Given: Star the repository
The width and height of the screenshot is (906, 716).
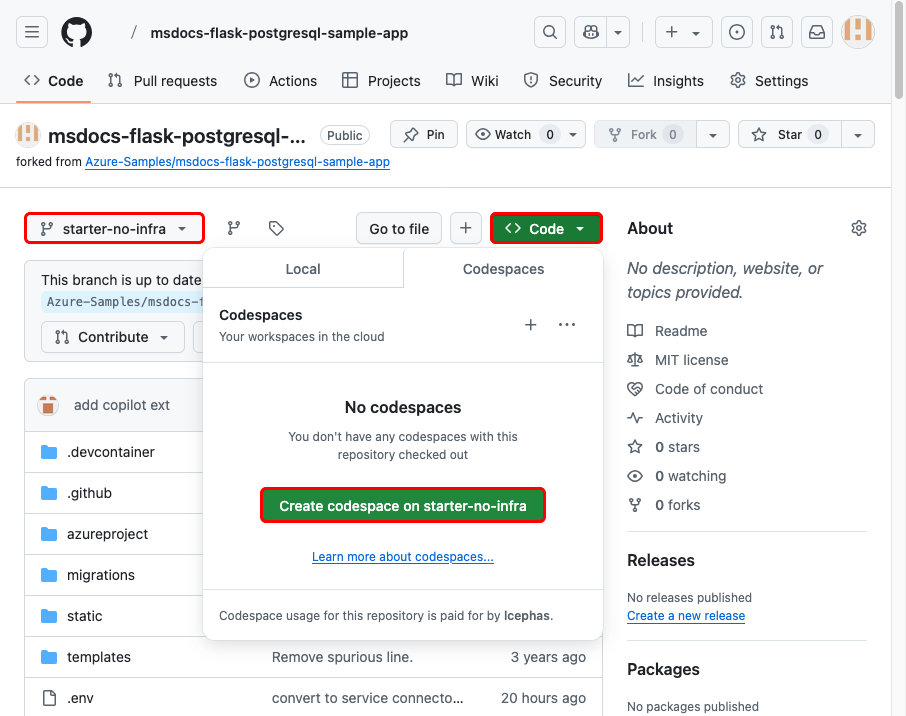Looking at the screenshot, I should [x=789, y=133].
